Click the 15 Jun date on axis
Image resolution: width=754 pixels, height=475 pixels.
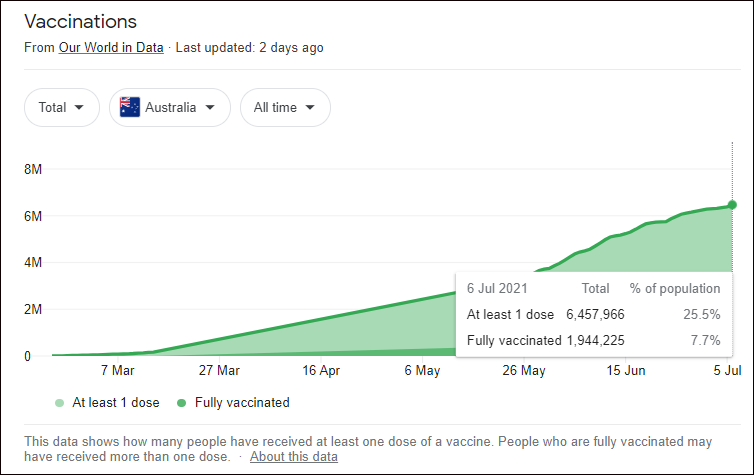click(626, 371)
